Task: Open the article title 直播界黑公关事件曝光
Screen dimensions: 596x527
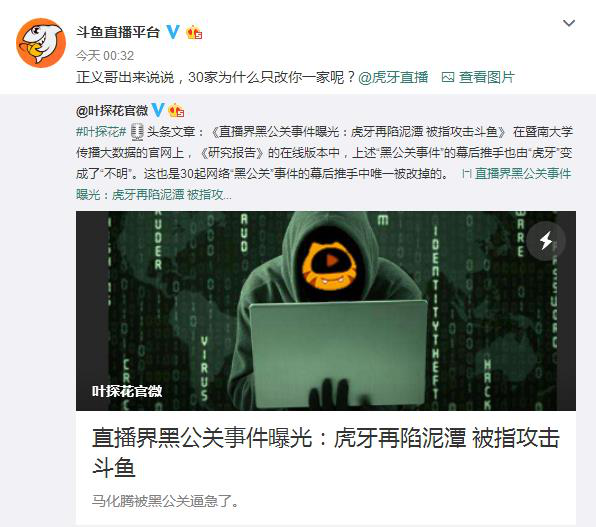Action: tap(326, 452)
